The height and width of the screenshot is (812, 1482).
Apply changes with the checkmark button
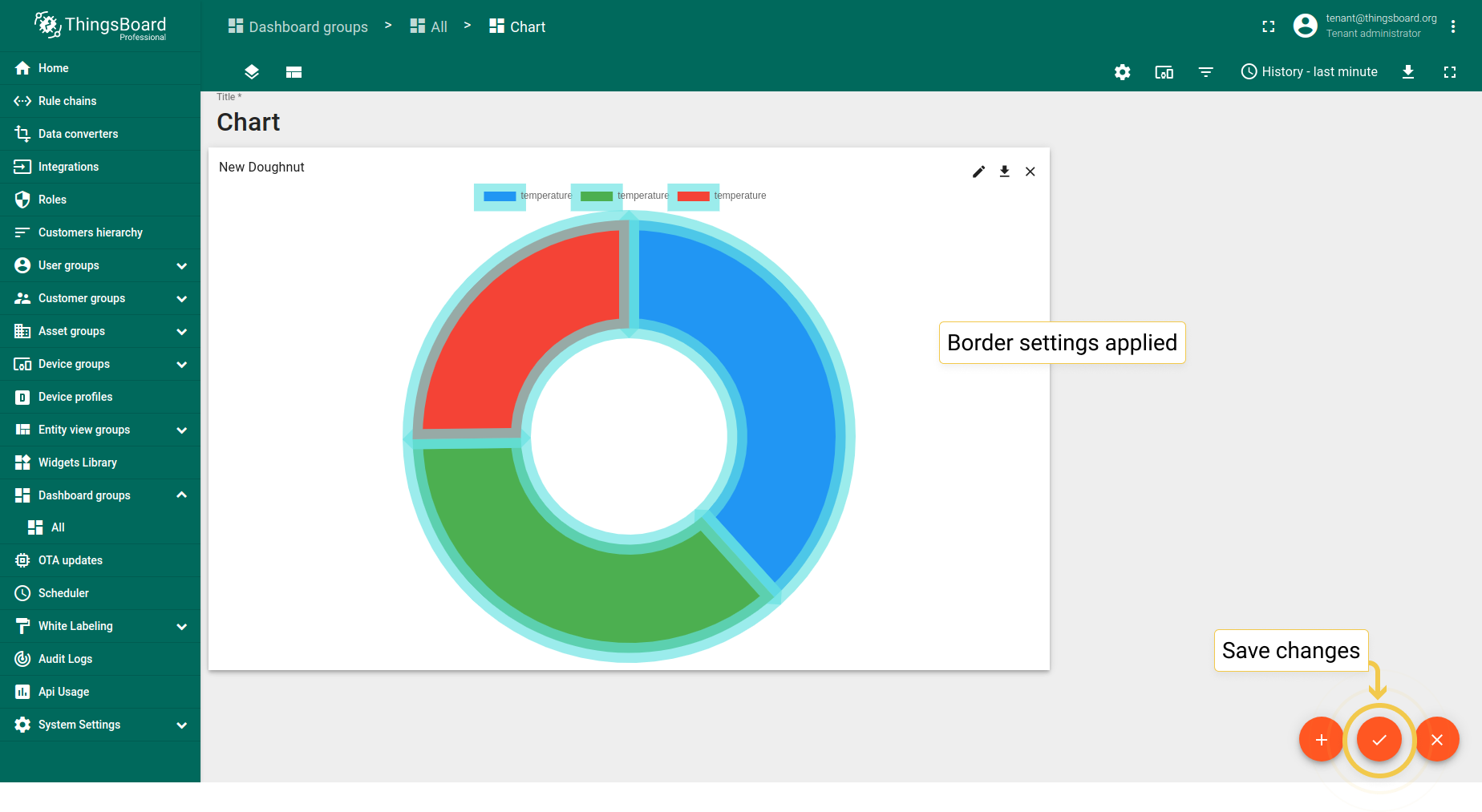[1379, 739]
